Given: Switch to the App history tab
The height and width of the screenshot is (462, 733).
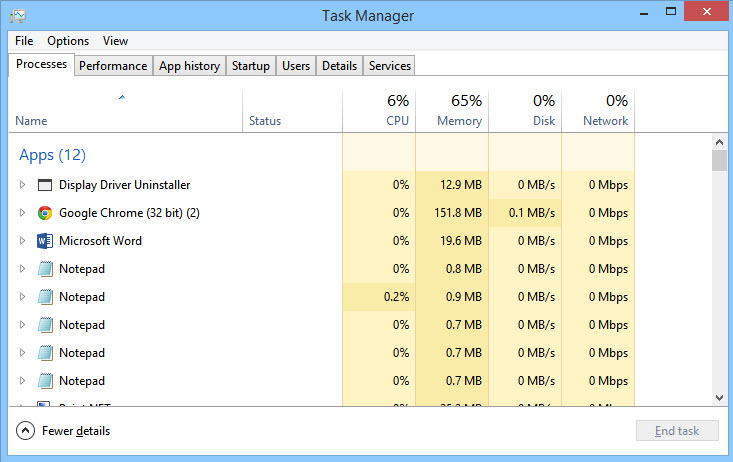Looking at the screenshot, I should (189, 66).
